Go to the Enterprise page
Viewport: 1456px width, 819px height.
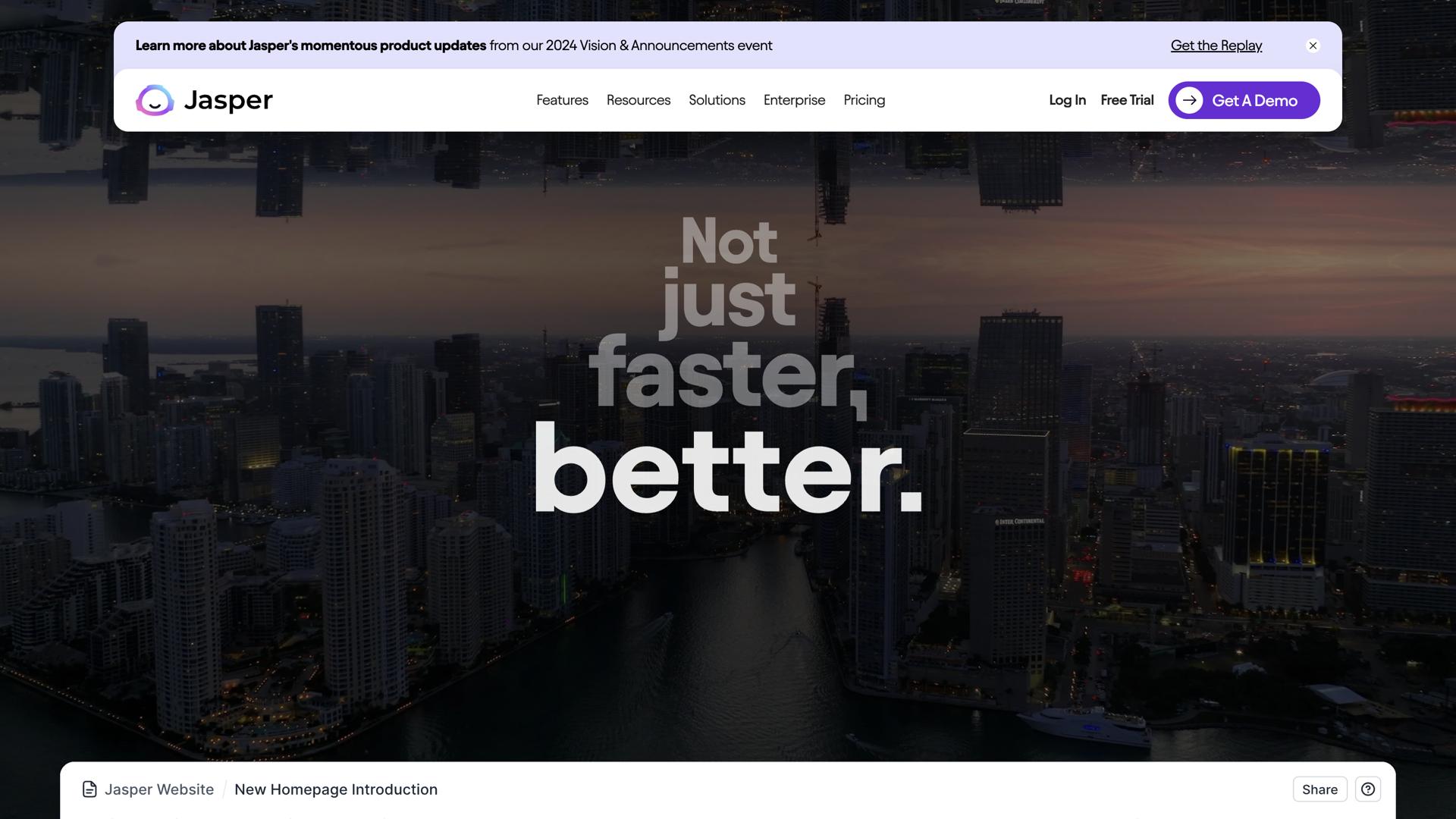tap(794, 100)
